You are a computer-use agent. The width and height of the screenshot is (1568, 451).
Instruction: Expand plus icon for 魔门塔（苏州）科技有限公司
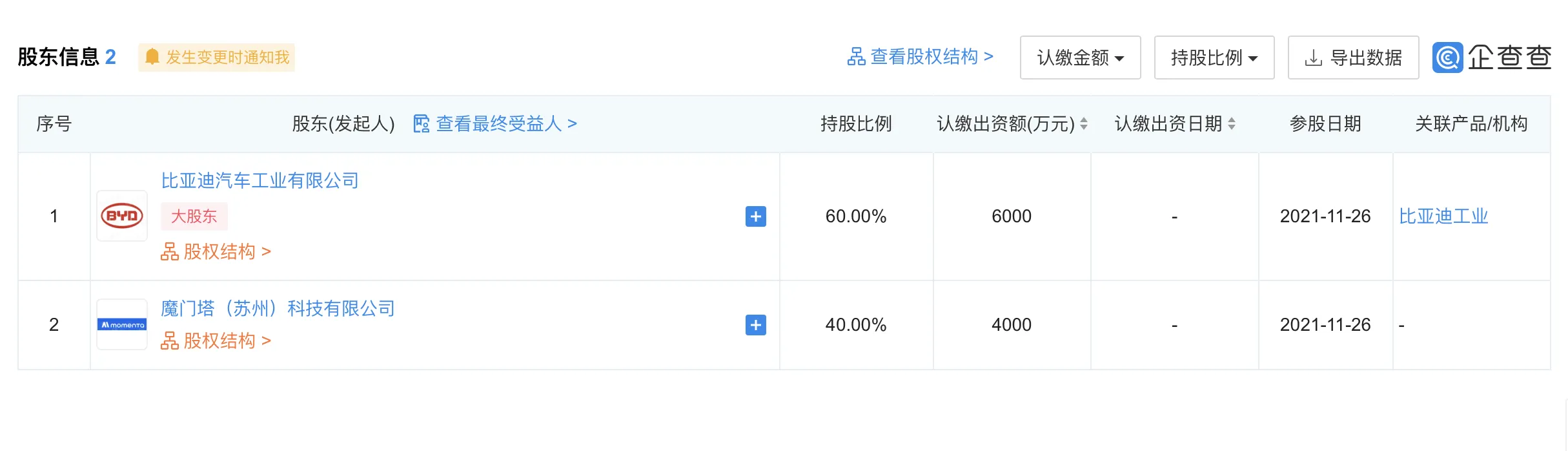point(756,325)
